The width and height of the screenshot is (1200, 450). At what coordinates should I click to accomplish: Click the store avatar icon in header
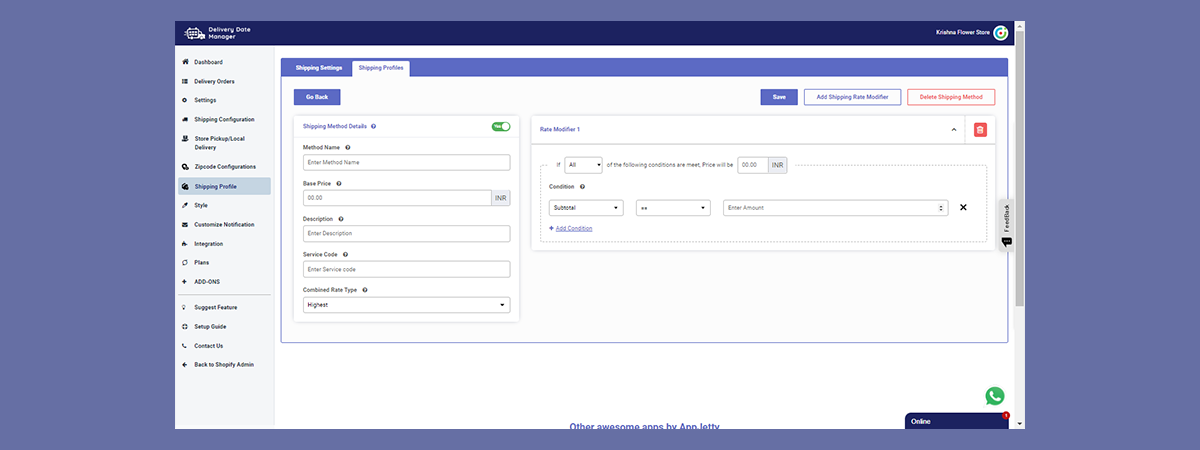[1000, 33]
